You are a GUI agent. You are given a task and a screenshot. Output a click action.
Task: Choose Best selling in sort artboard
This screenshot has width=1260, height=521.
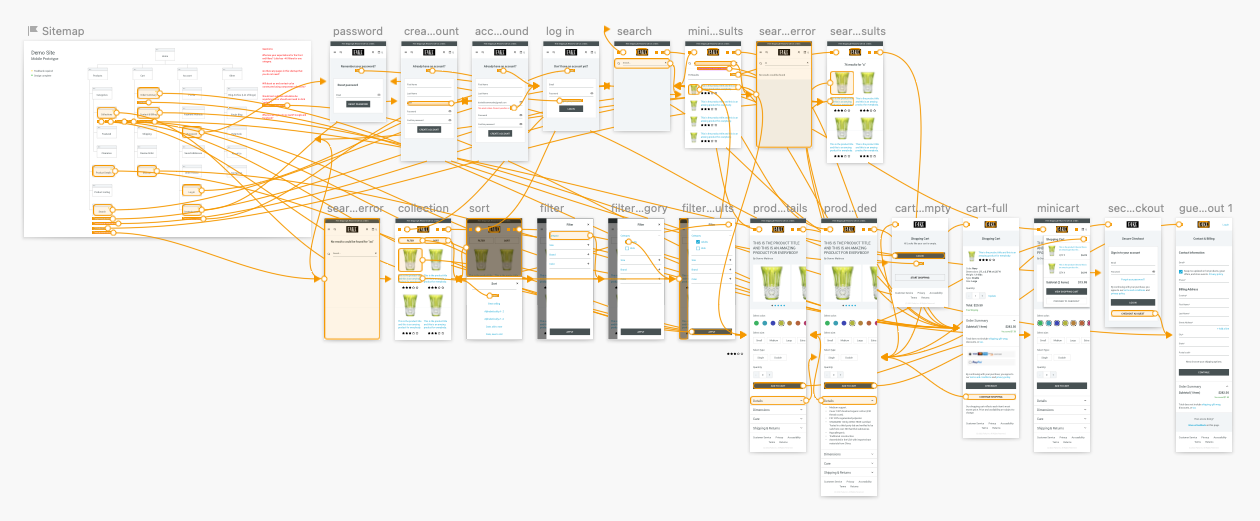494,304
